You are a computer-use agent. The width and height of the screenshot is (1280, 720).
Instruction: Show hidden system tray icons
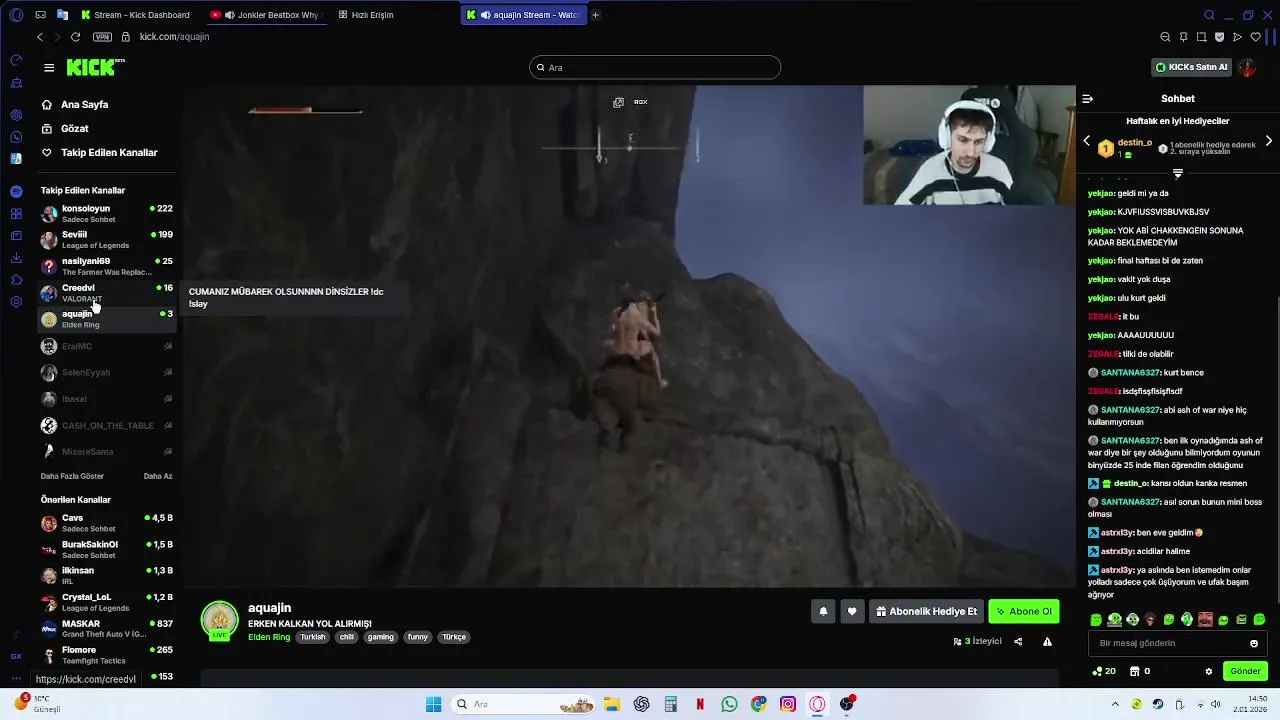pos(1114,704)
